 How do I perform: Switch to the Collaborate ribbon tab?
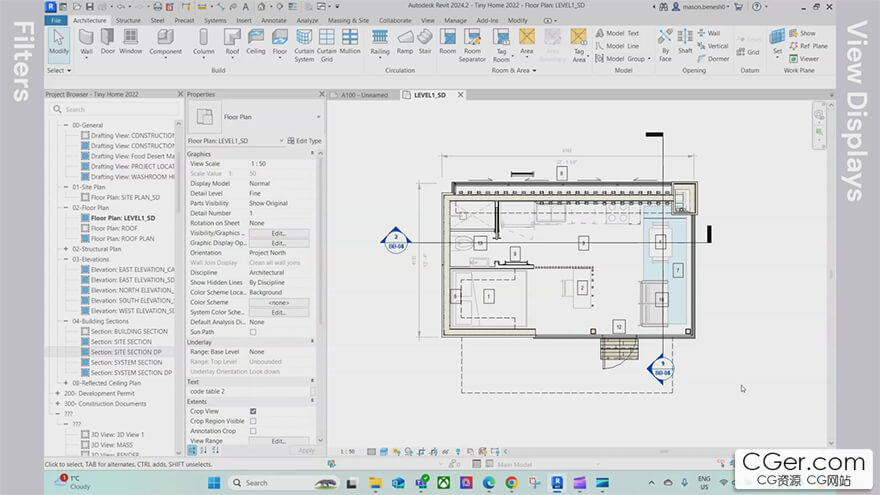(395, 20)
